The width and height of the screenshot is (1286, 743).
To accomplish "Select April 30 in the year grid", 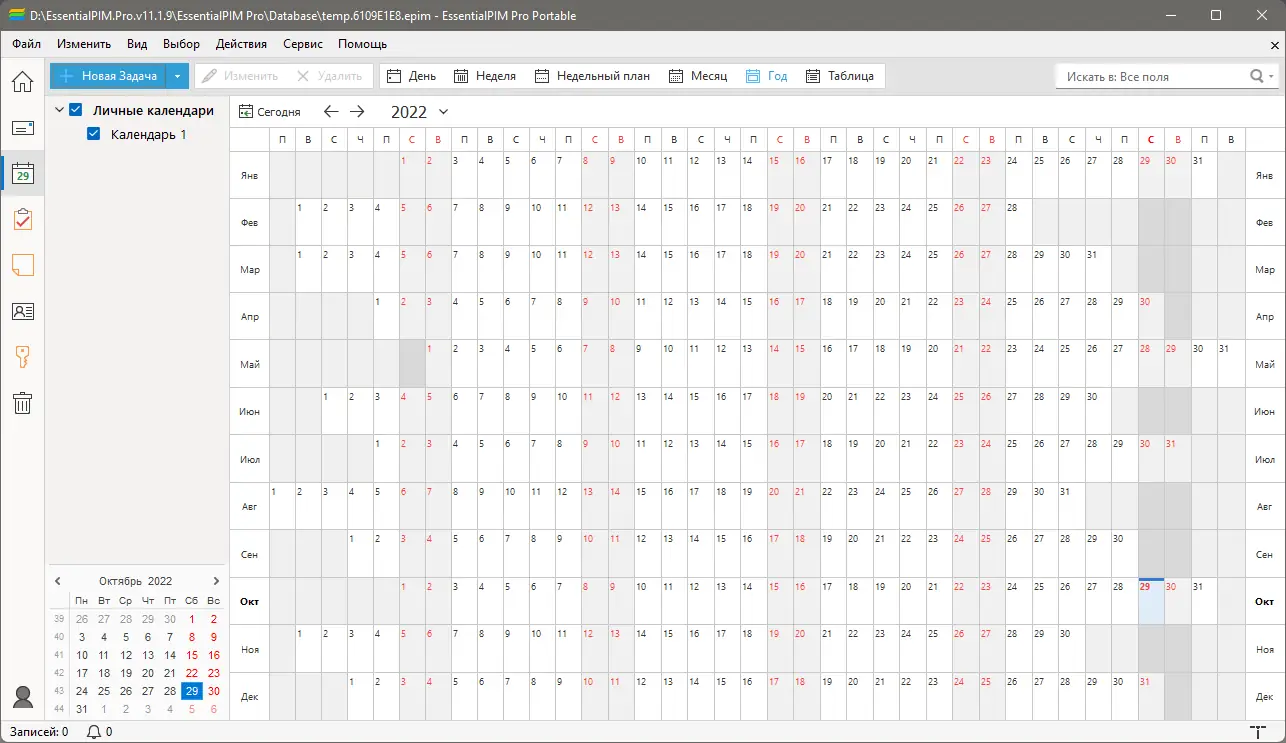I will [1151, 317].
